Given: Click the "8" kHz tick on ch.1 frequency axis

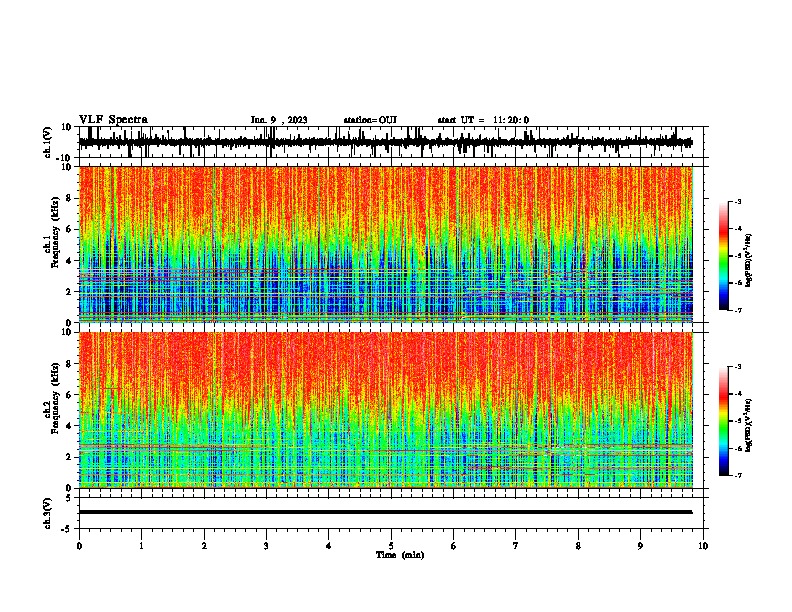Looking at the screenshot, I should tap(69, 198).
